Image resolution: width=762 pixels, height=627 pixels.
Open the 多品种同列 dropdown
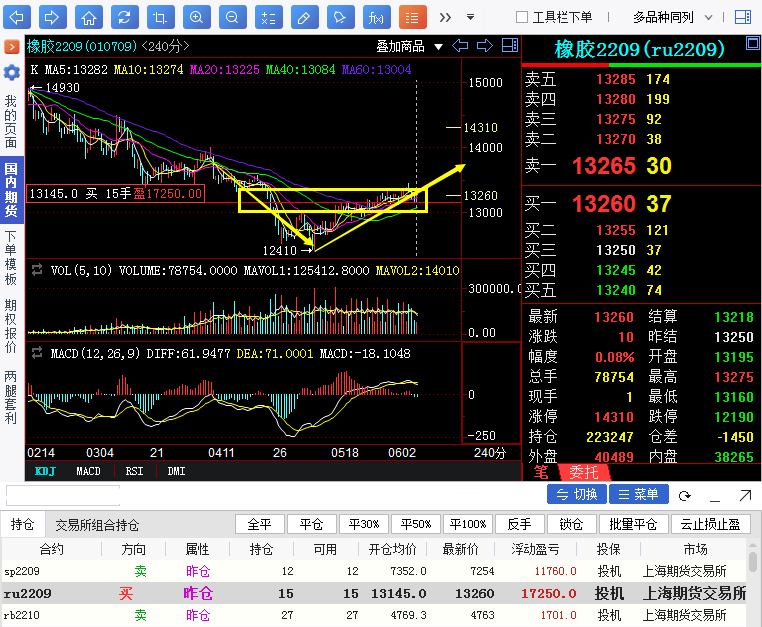pos(676,17)
